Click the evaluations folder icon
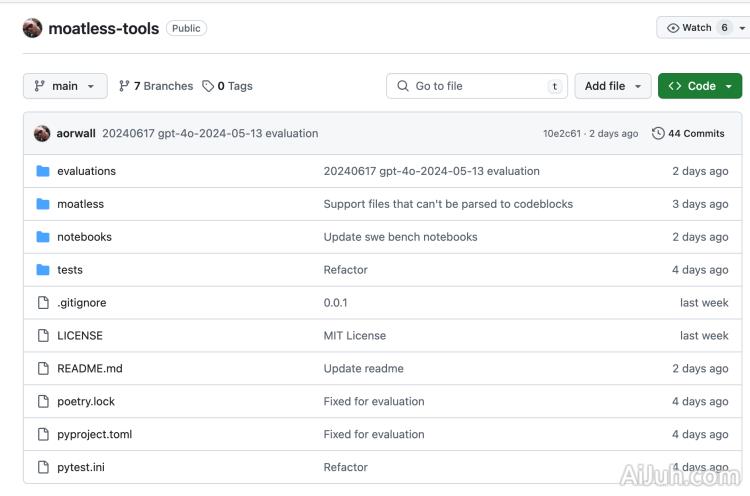The width and height of the screenshot is (750, 496). [x=43, y=171]
